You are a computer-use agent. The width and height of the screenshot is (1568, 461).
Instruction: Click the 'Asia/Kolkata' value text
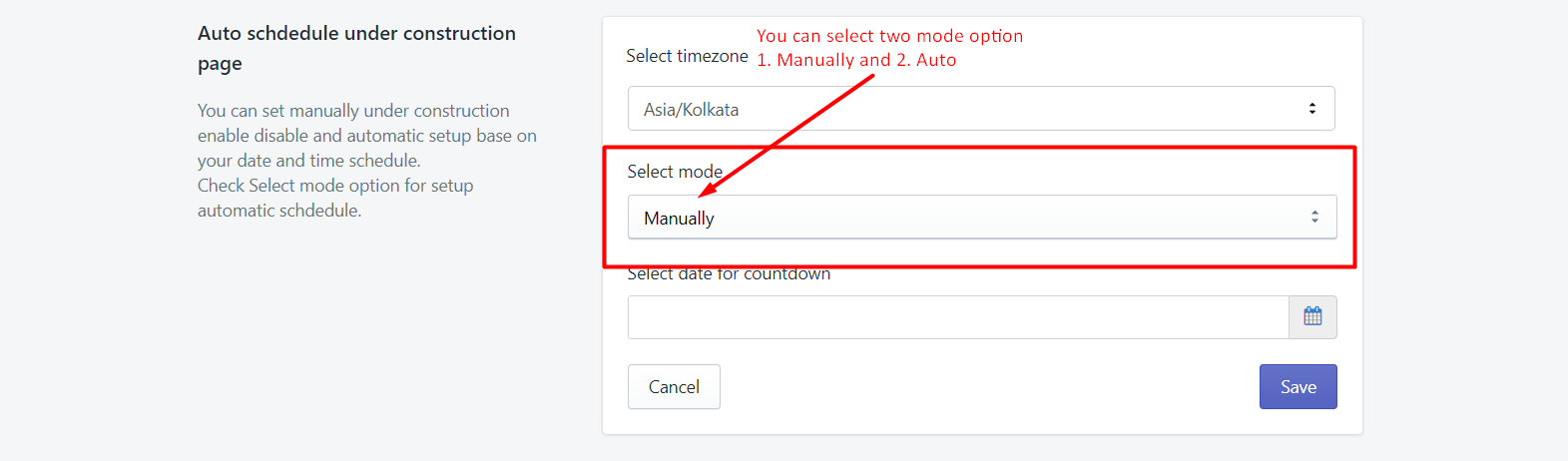pos(691,110)
